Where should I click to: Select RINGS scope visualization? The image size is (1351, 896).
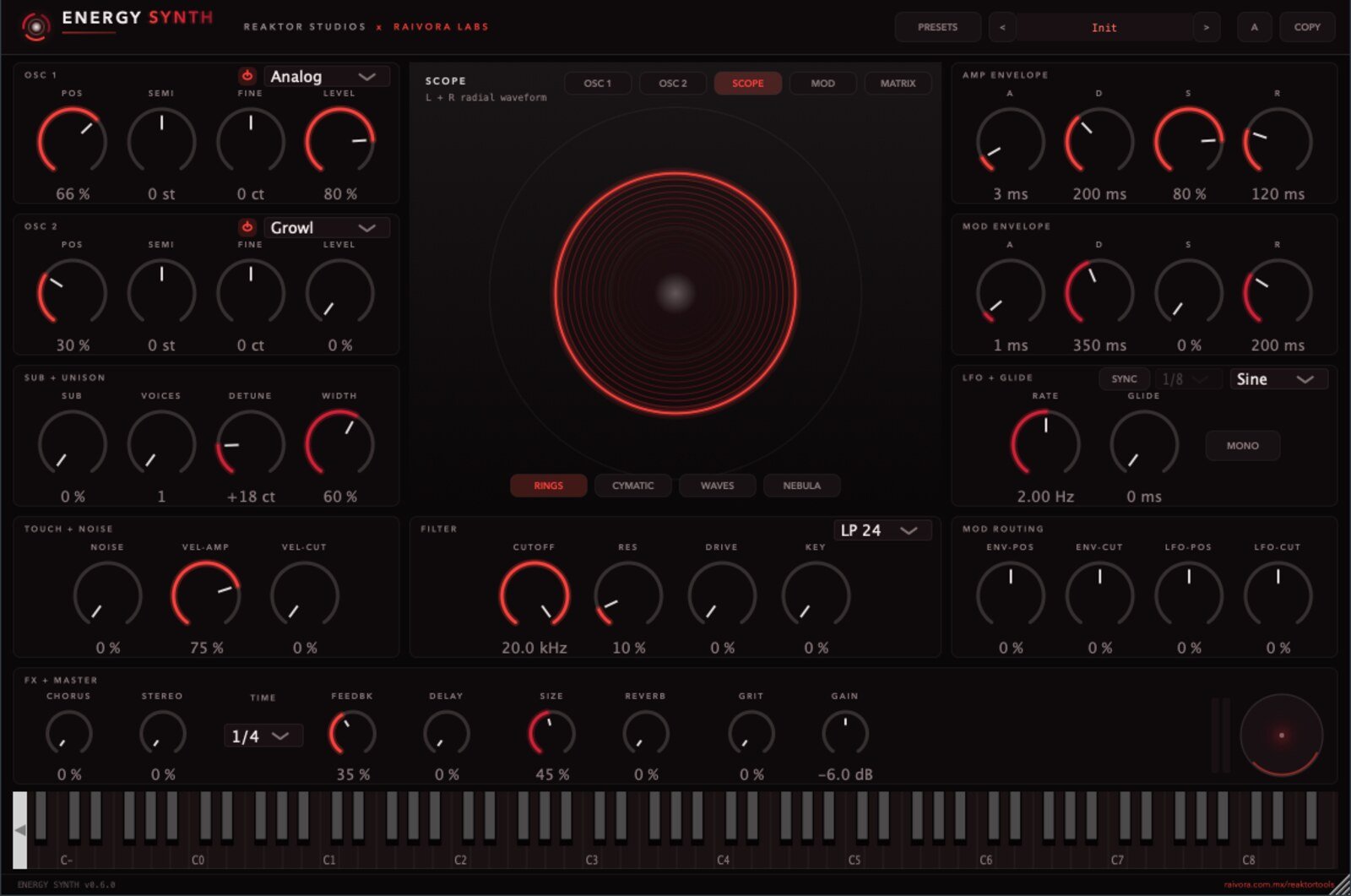pos(548,486)
